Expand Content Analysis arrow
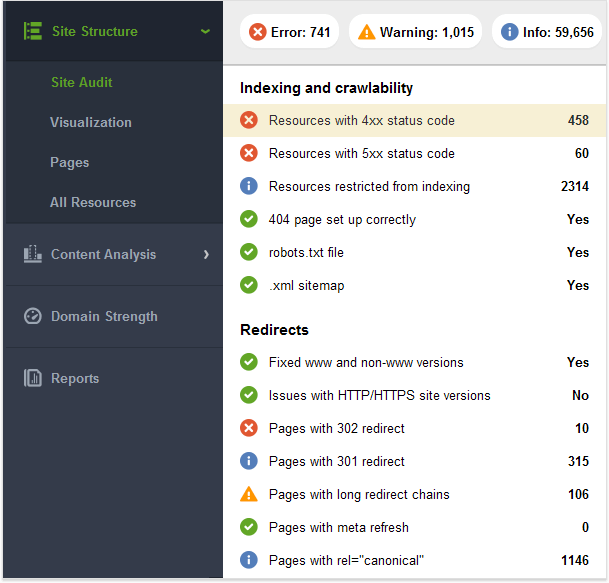 [x=206, y=254]
